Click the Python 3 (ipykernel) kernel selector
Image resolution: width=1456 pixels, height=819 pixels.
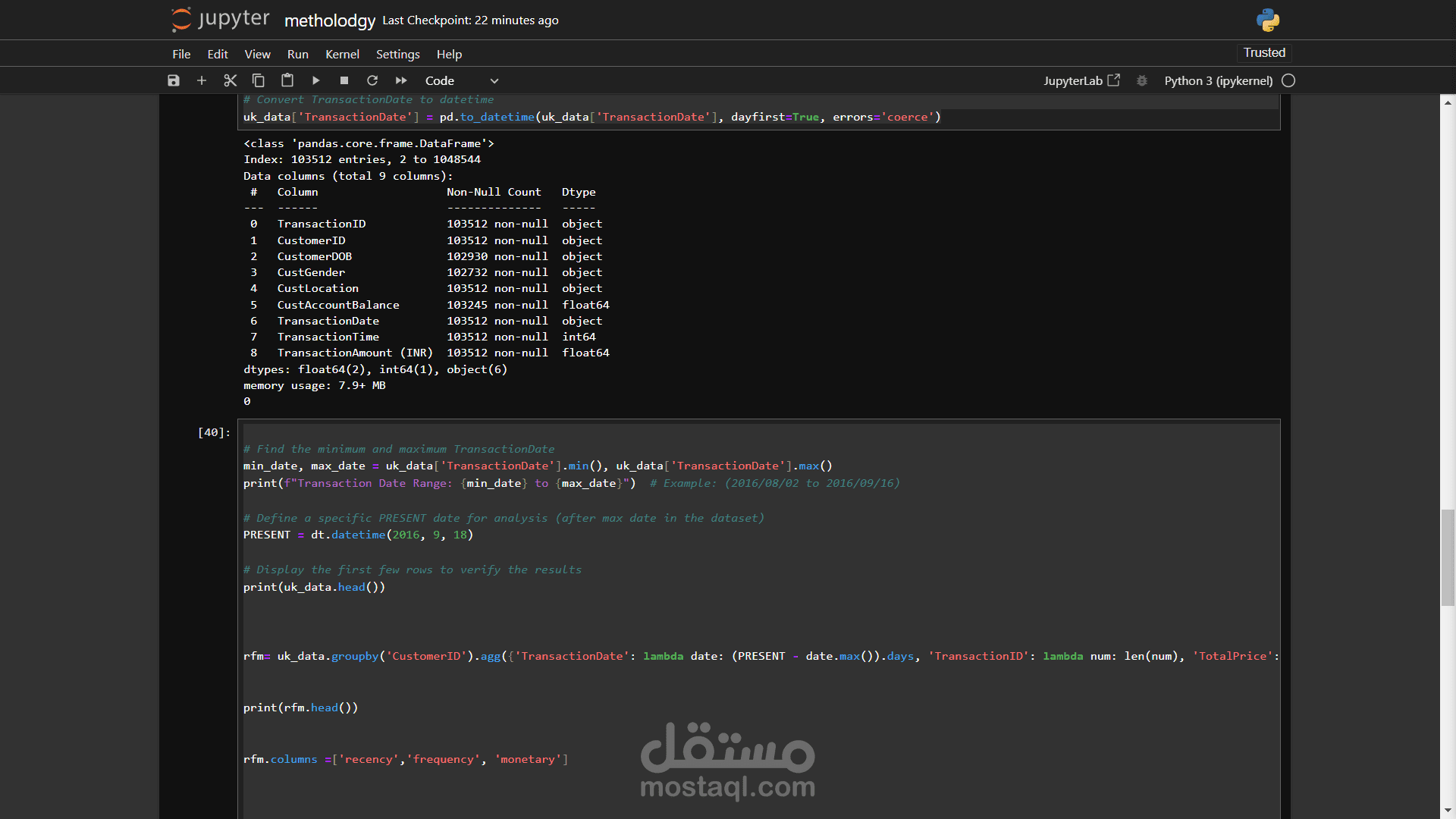tap(1218, 80)
